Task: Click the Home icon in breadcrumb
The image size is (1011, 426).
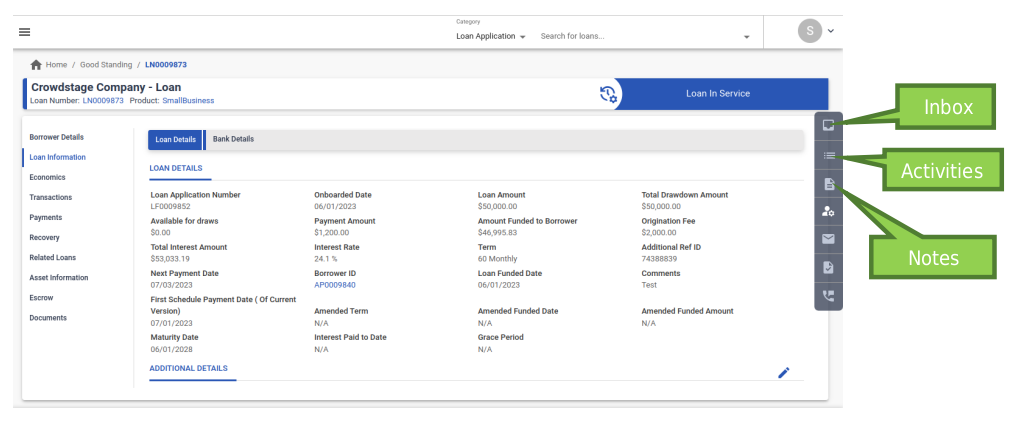Action: (x=37, y=65)
